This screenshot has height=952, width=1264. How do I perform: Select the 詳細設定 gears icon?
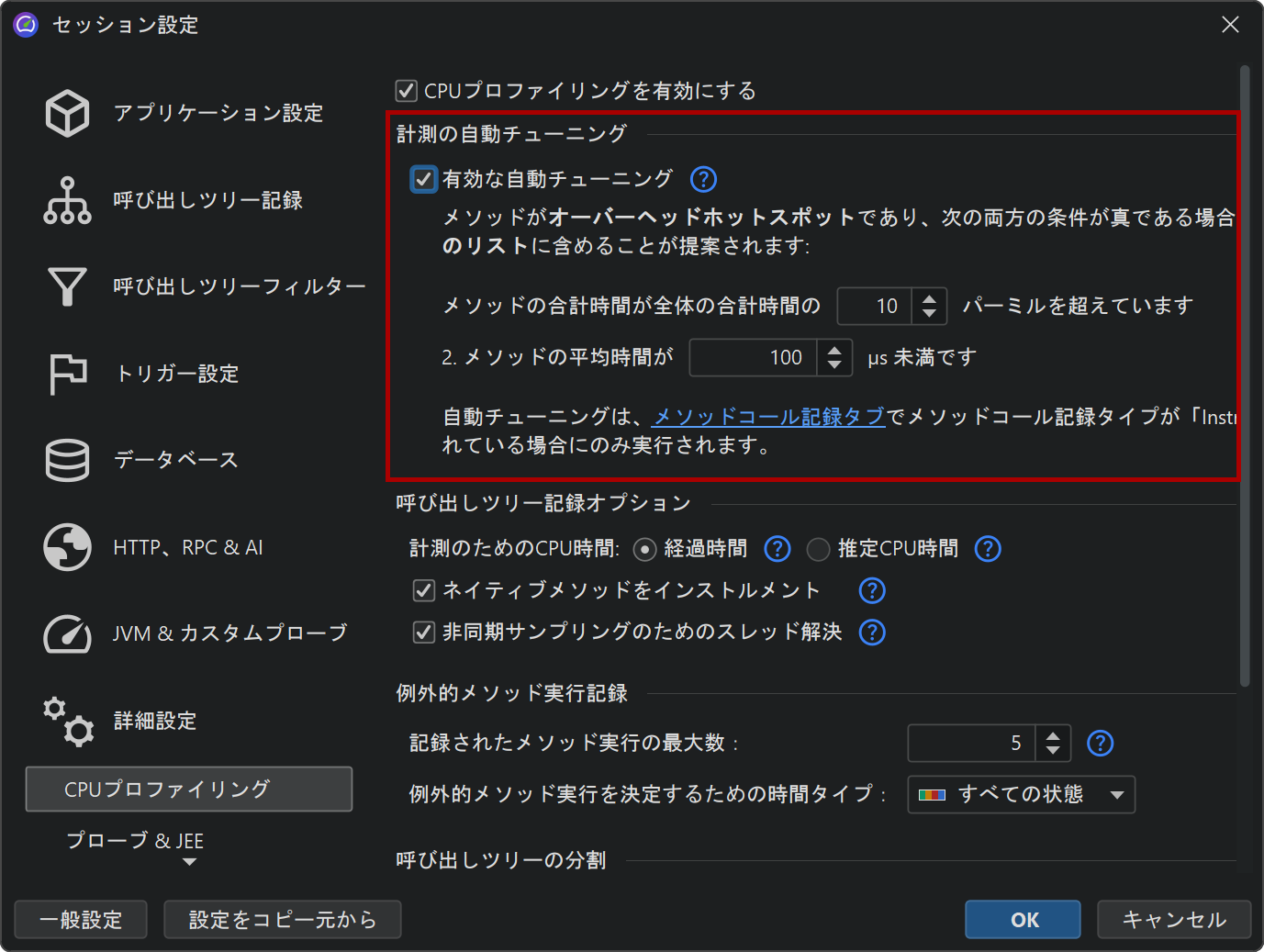[69, 722]
